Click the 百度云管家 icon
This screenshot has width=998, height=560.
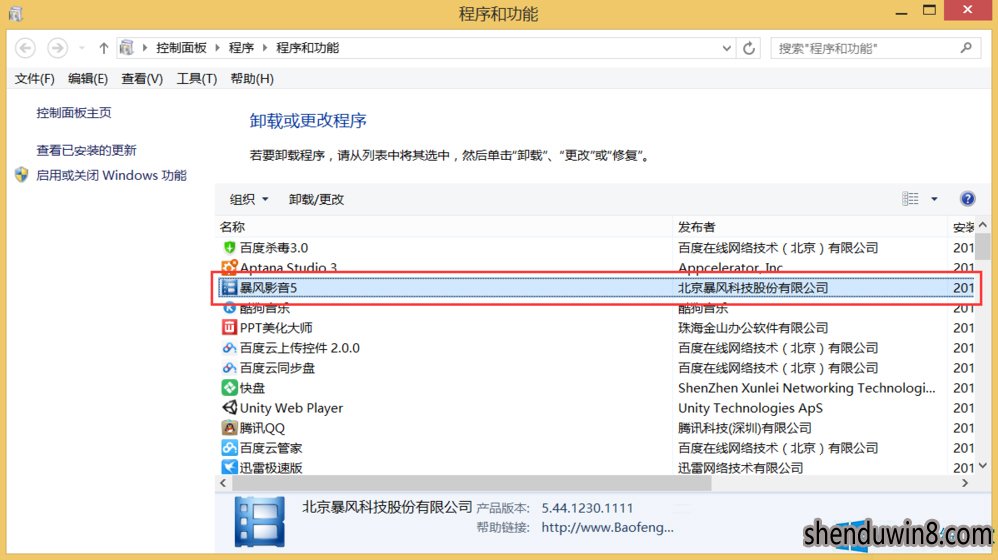click(x=229, y=447)
